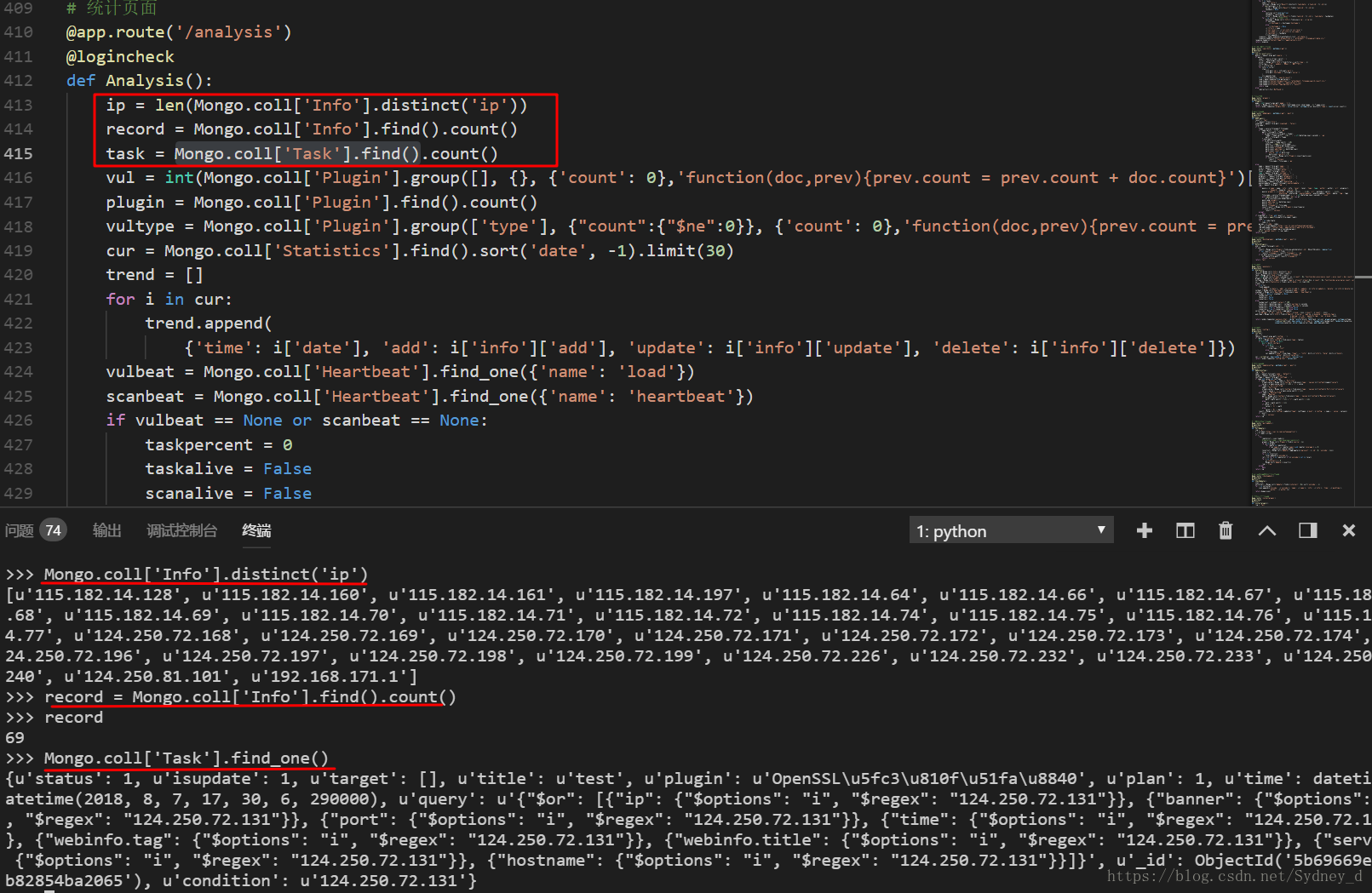1372x893 pixels.
Task: Split the terminal panel
Action: tap(1185, 530)
